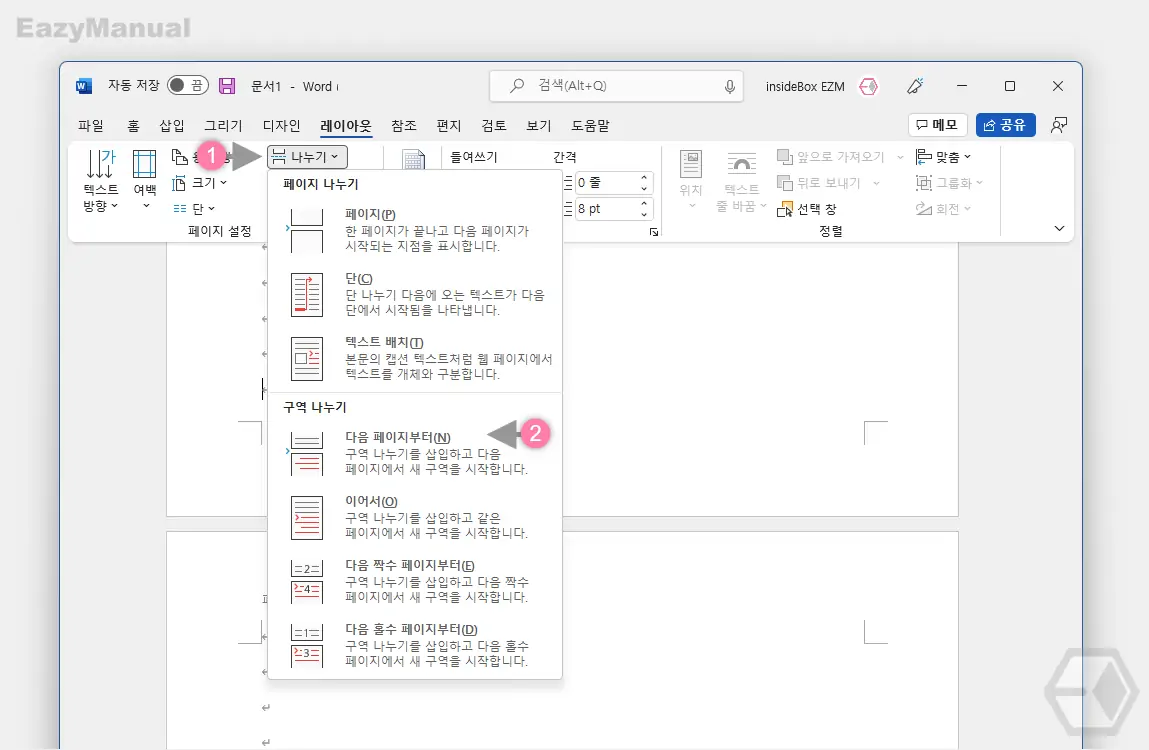This screenshot has width=1149, height=750.
Task: Click the 메모 (Comments) button
Action: tap(937, 125)
